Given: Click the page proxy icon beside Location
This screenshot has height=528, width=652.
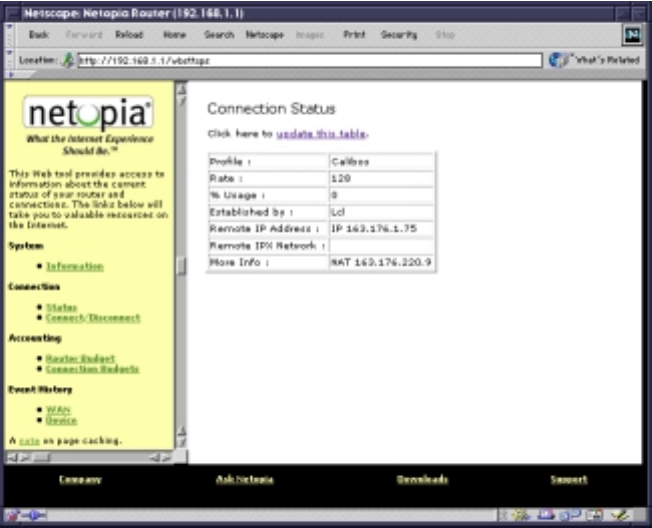Looking at the screenshot, I should (68, 60).
